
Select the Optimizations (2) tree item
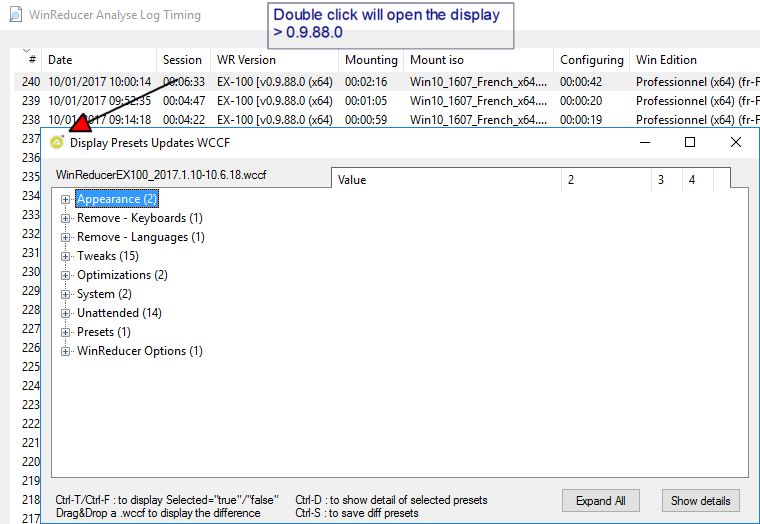122,275
